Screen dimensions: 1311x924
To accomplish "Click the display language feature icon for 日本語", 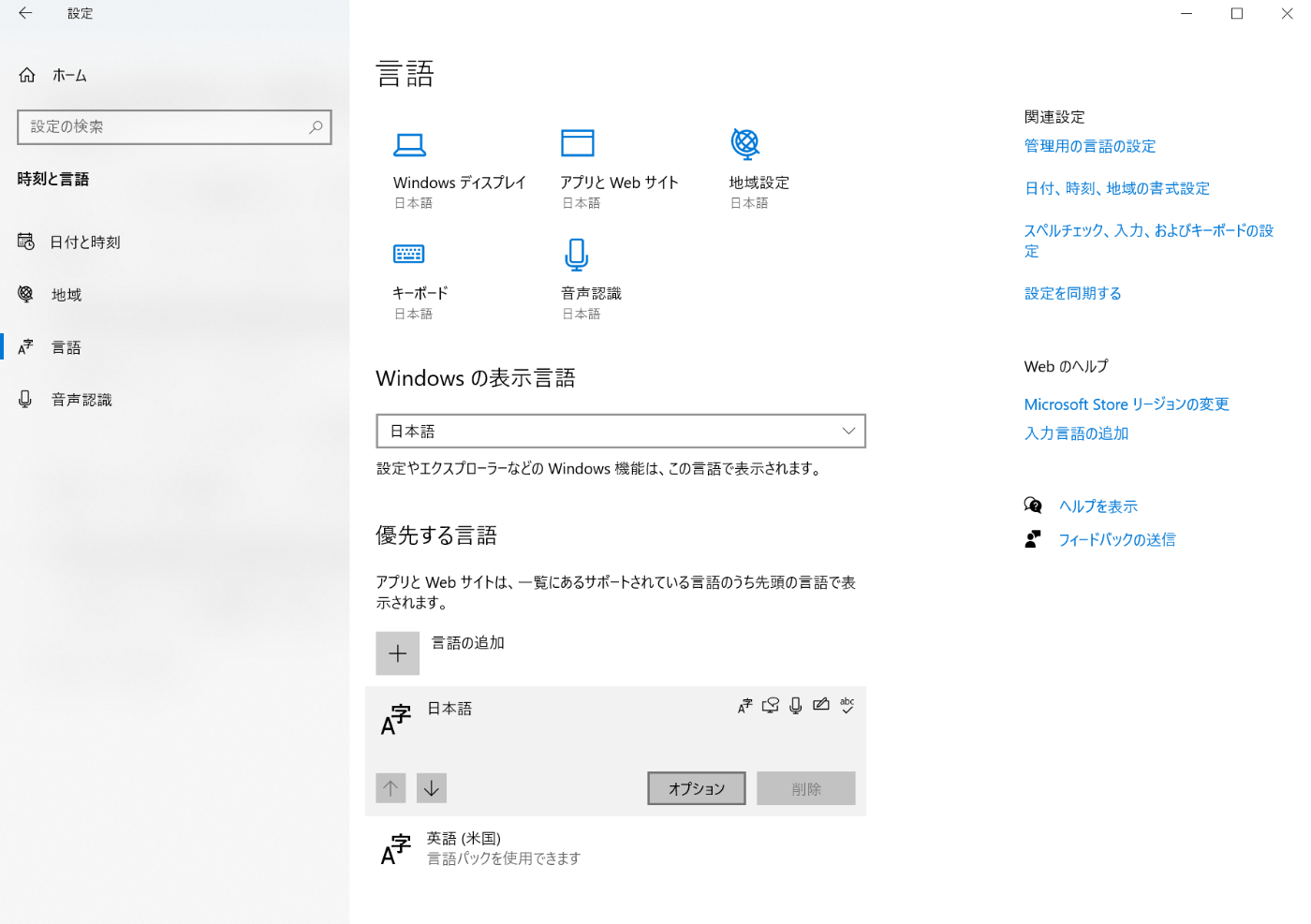I will click(744, 706).
